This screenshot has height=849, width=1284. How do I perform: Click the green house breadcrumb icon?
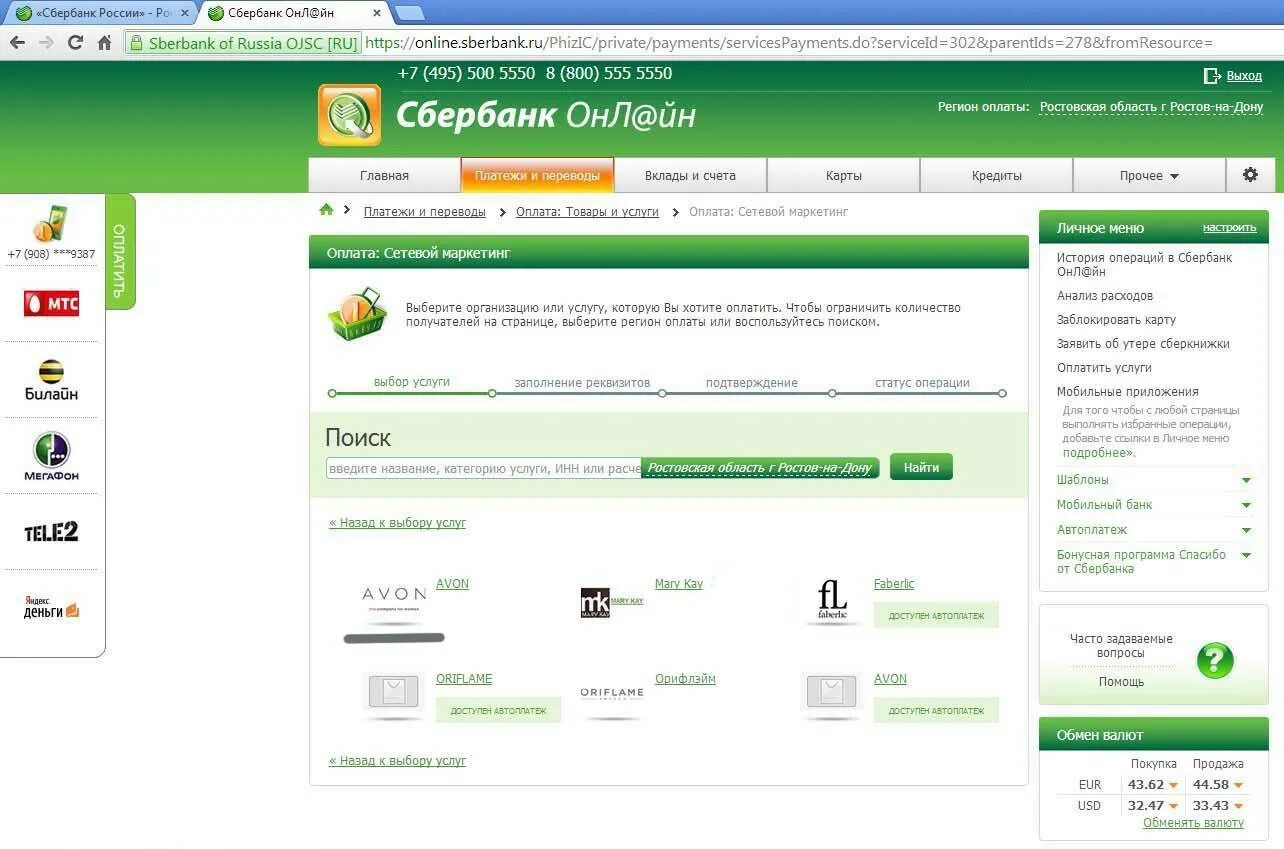coord(326,210)
